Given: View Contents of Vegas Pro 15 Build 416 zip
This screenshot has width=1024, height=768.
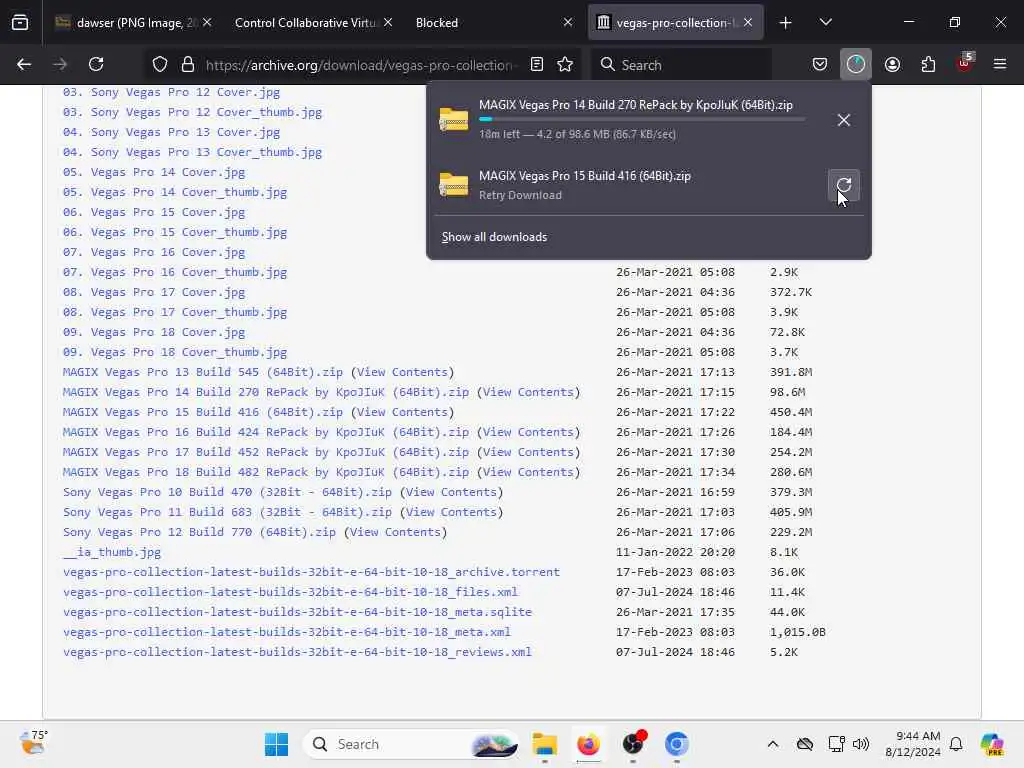Looking at the screenshot, I should [x=402, y=412].
